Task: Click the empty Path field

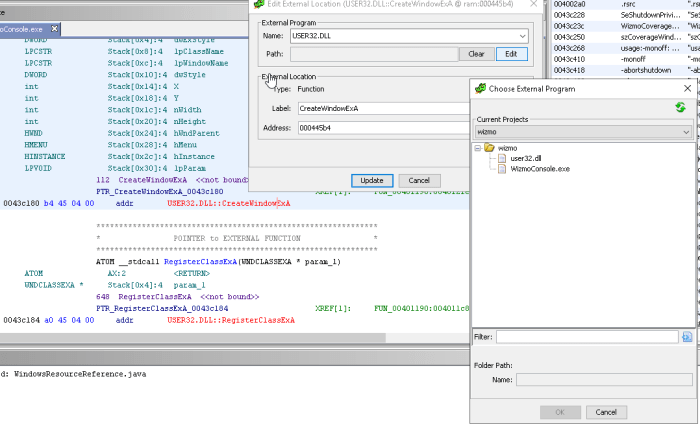Action: coord(374,54)
